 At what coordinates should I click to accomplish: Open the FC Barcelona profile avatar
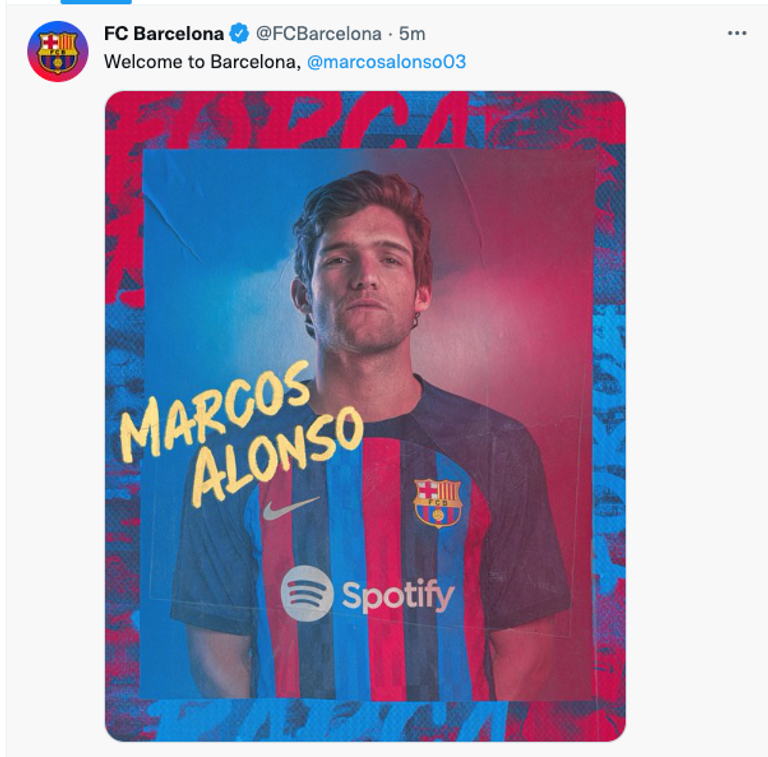[x=58, y=51]
